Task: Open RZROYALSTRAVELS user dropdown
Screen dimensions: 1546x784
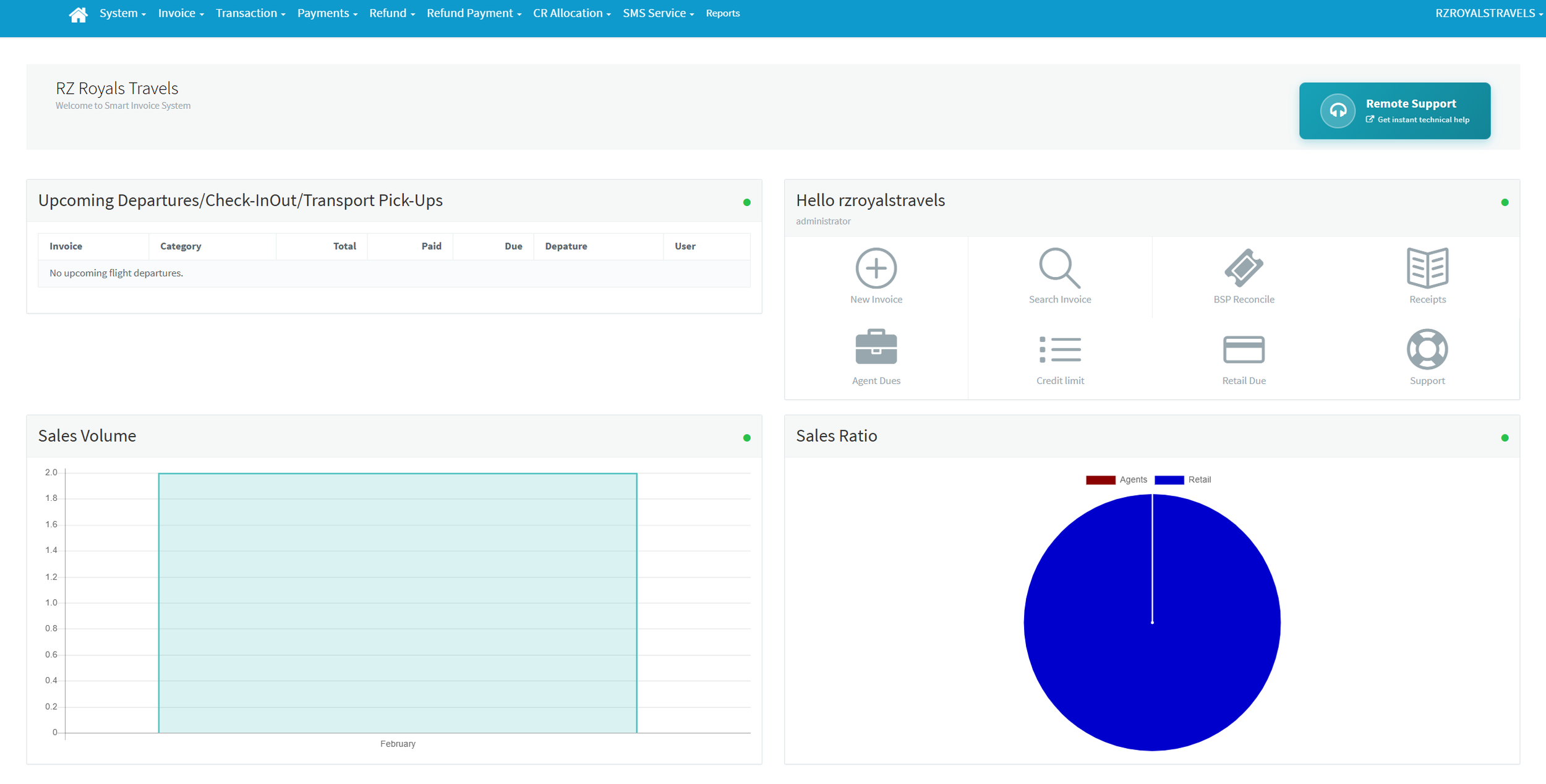Action: (1488, 14)
